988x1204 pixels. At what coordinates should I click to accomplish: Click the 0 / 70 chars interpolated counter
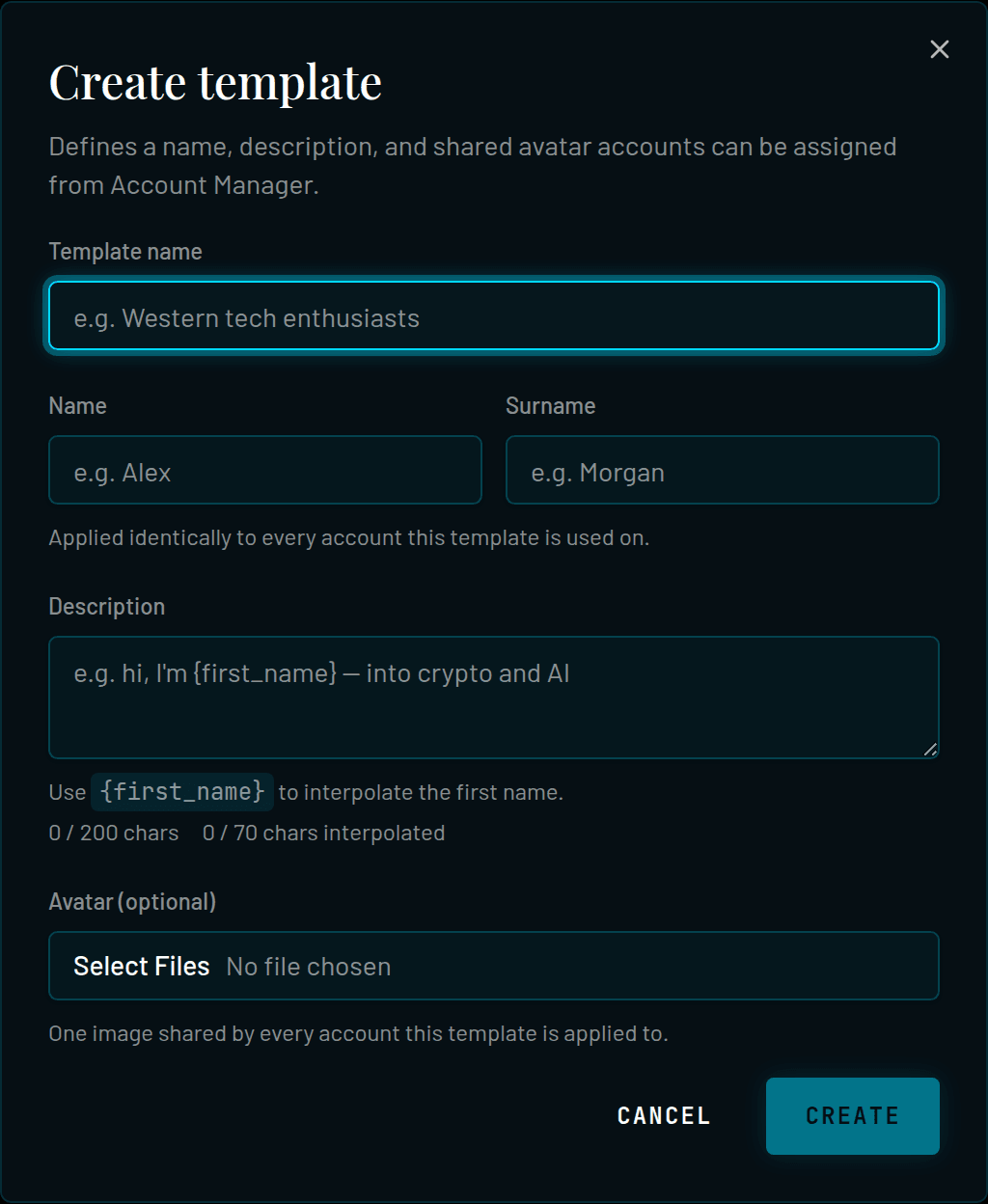click(x=324, y=833)
